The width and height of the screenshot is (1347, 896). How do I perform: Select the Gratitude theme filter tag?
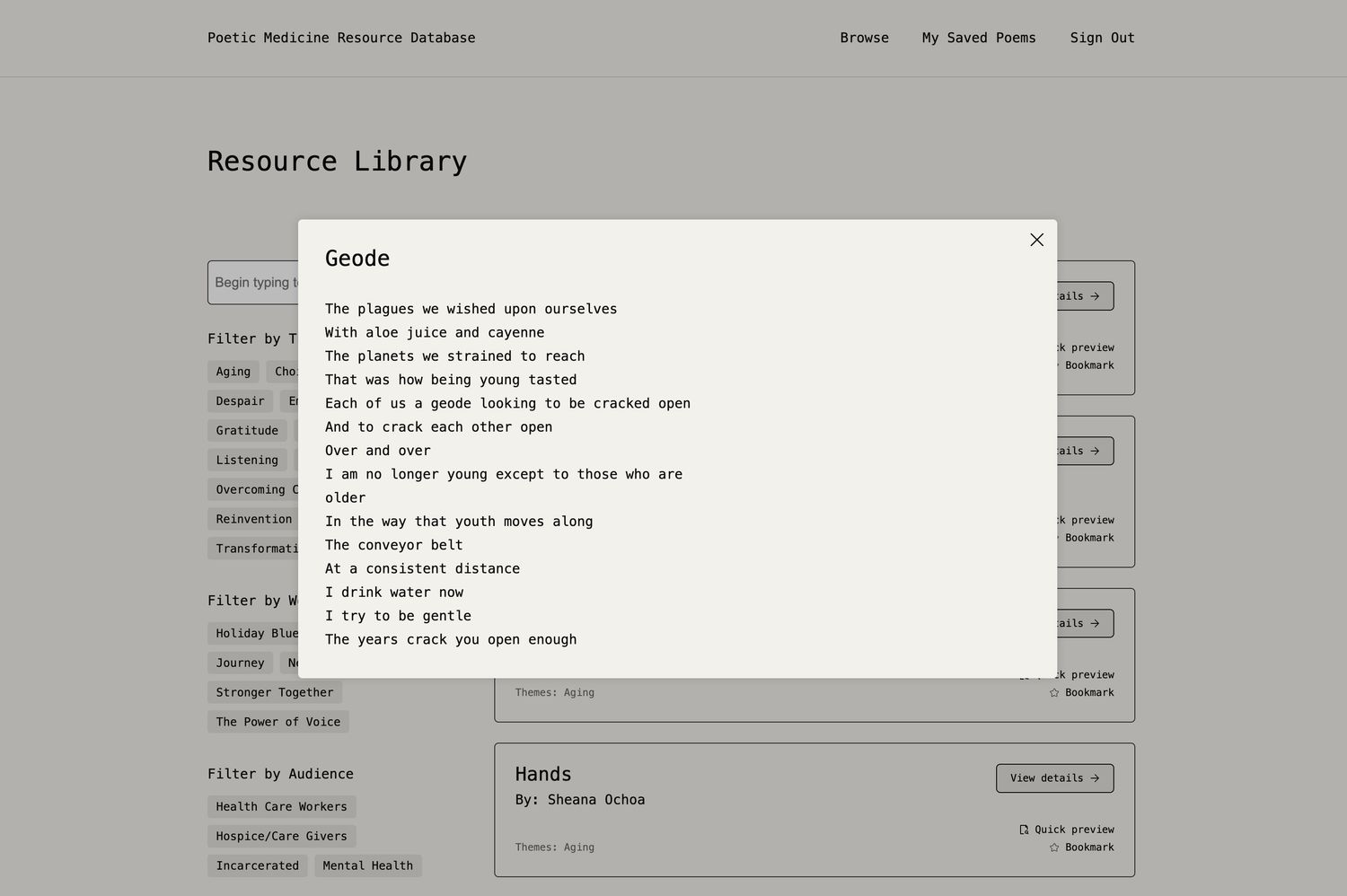tap(247, 431)
